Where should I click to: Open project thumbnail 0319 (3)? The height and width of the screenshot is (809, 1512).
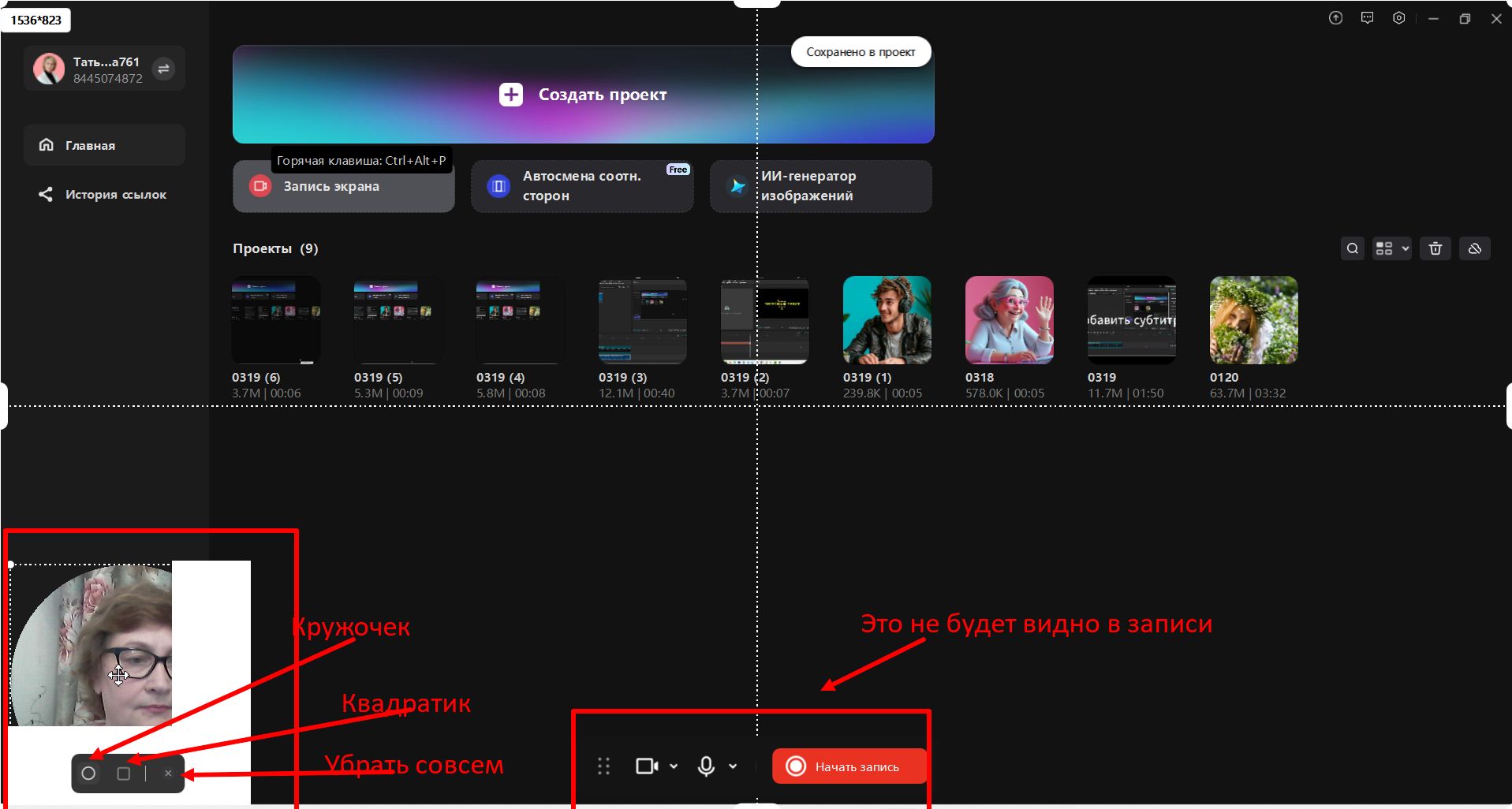[x=643, y=320]
